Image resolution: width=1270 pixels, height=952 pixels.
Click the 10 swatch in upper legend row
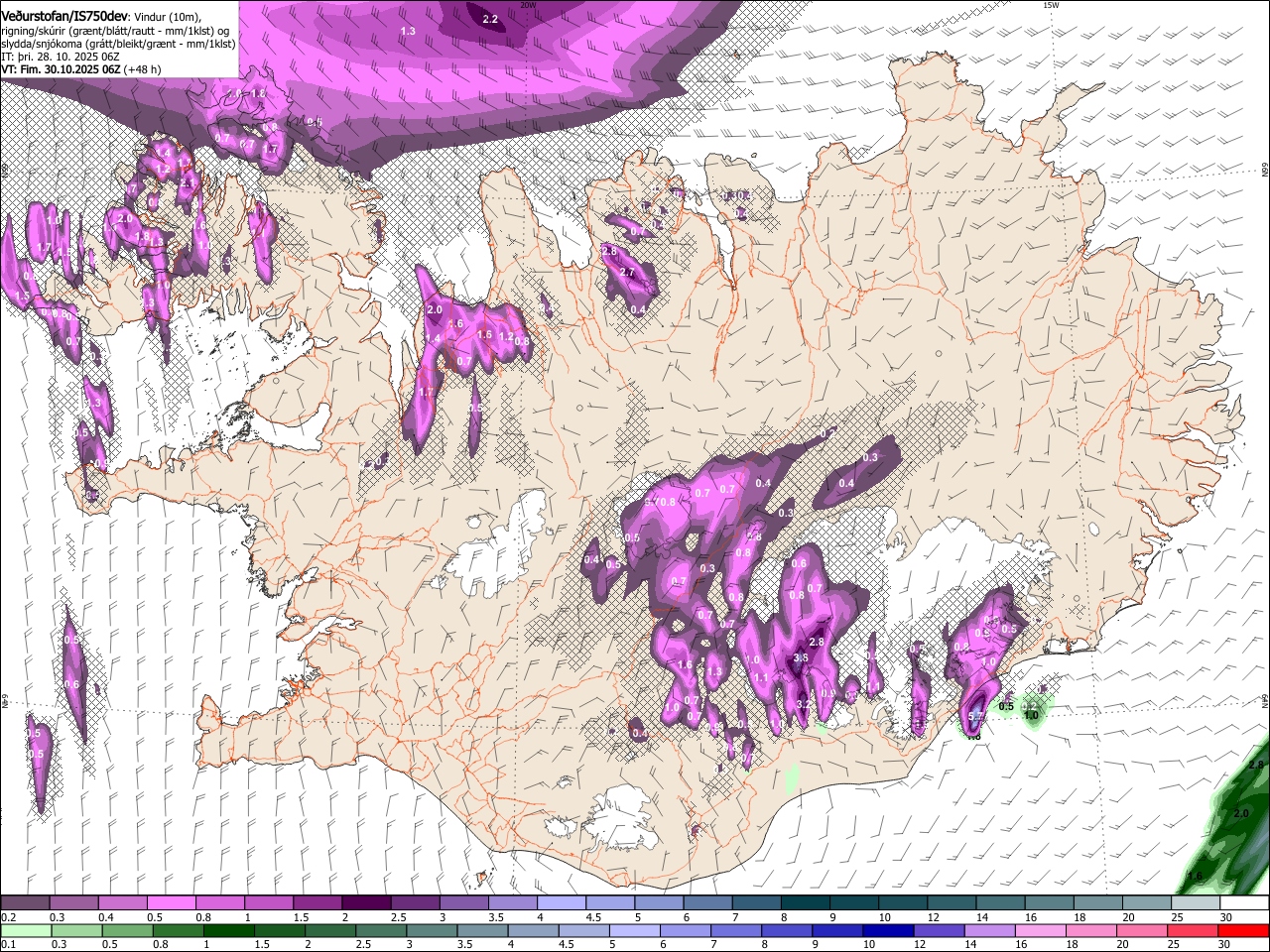tap(904, 903)
